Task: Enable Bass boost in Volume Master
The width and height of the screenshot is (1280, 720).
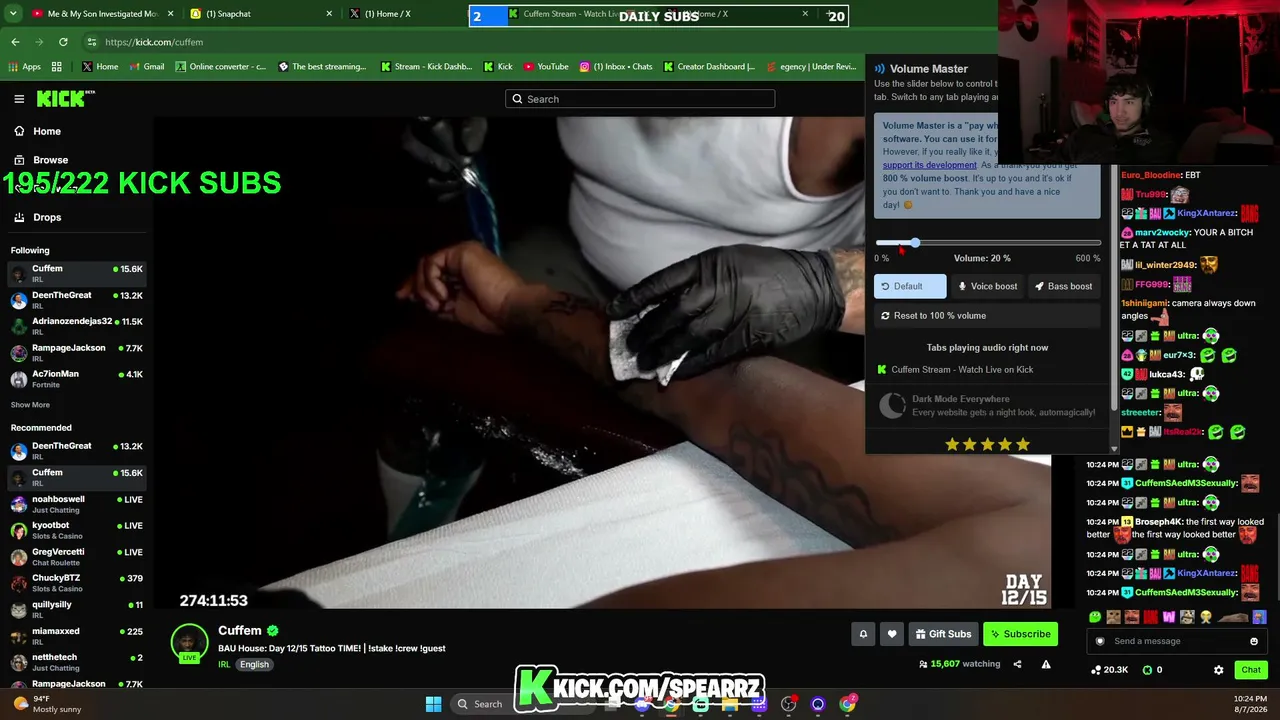Action: point(1064,286)
